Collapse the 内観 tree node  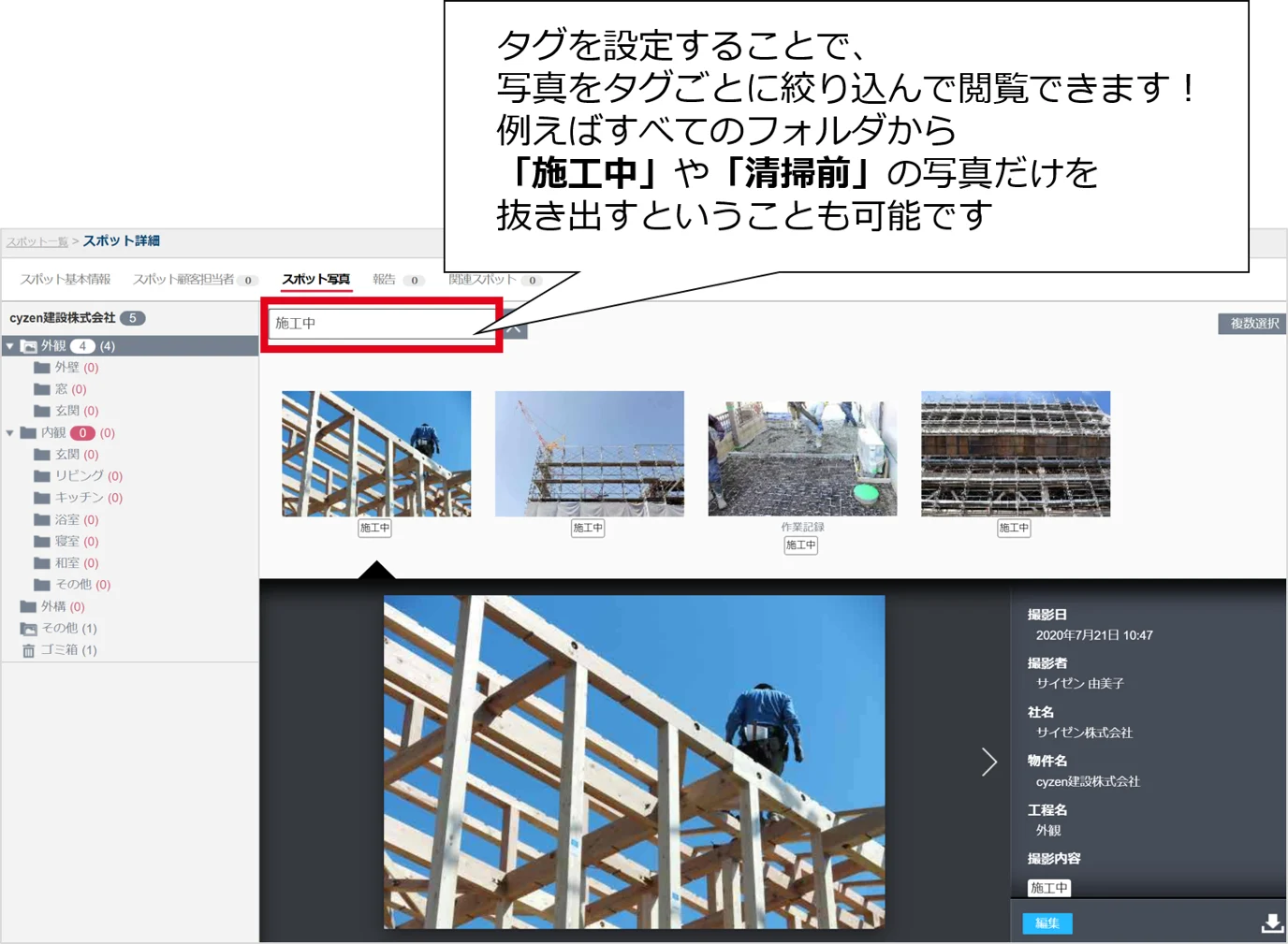[10, 433]
